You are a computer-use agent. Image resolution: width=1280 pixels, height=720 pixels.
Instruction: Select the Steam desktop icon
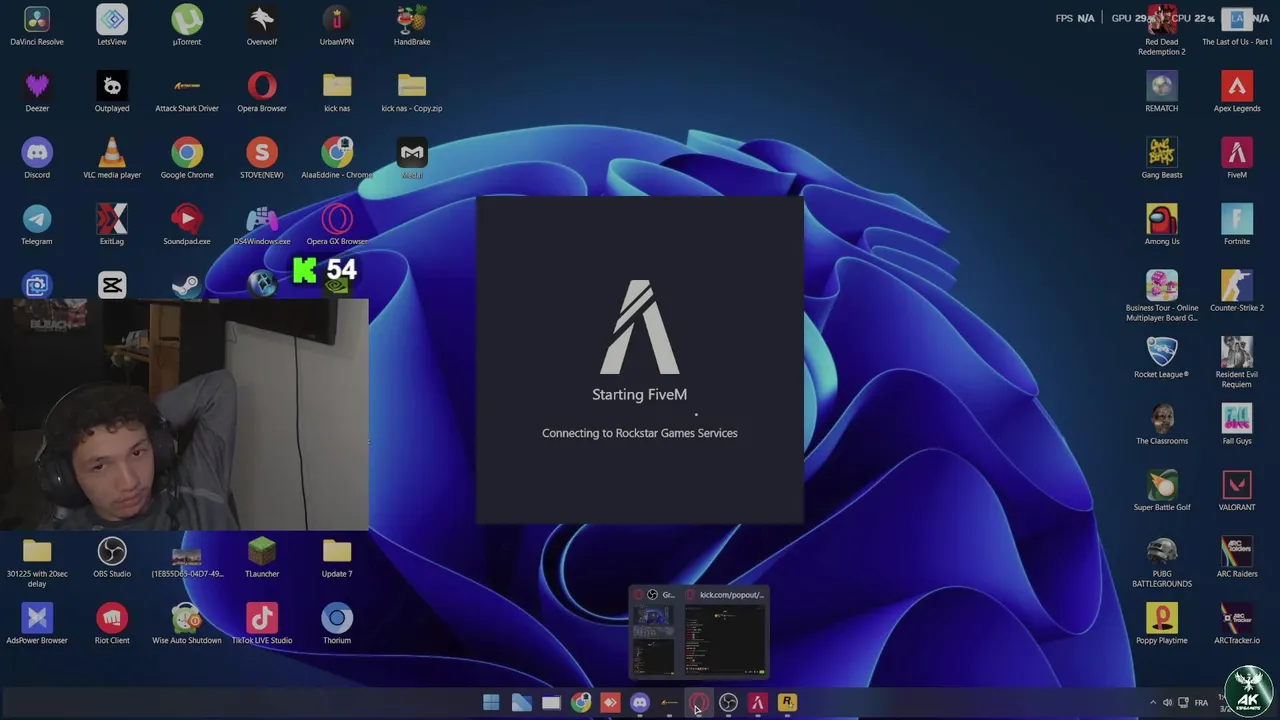click(187, 286)
